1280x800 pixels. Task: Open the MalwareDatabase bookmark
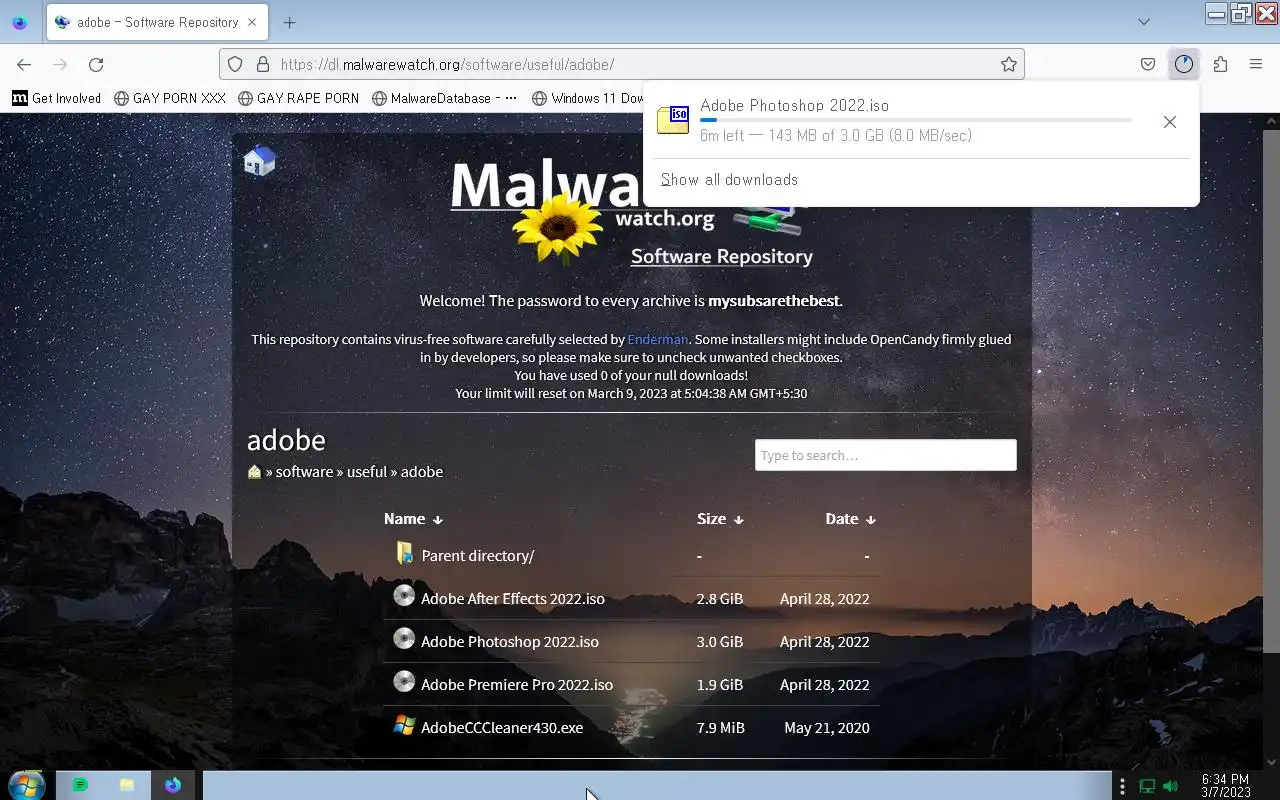point(443,98)
